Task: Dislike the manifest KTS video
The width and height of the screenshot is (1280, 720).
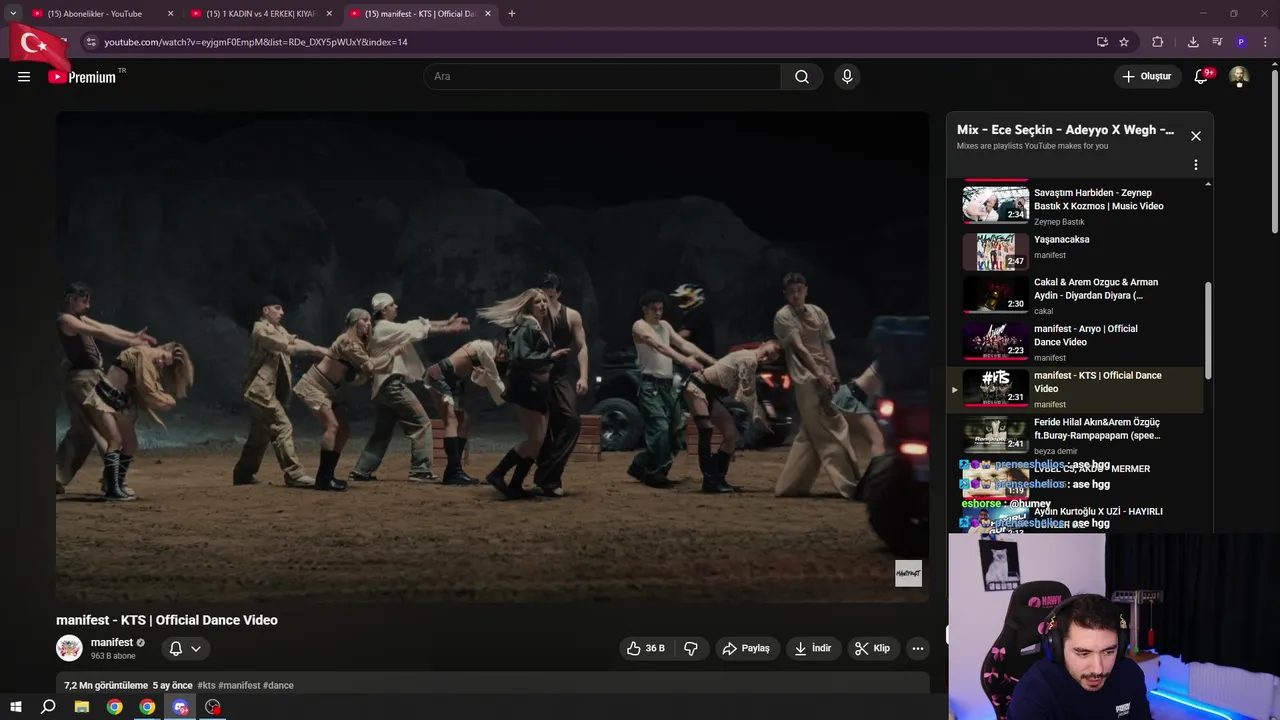Action: click(691, 648)
